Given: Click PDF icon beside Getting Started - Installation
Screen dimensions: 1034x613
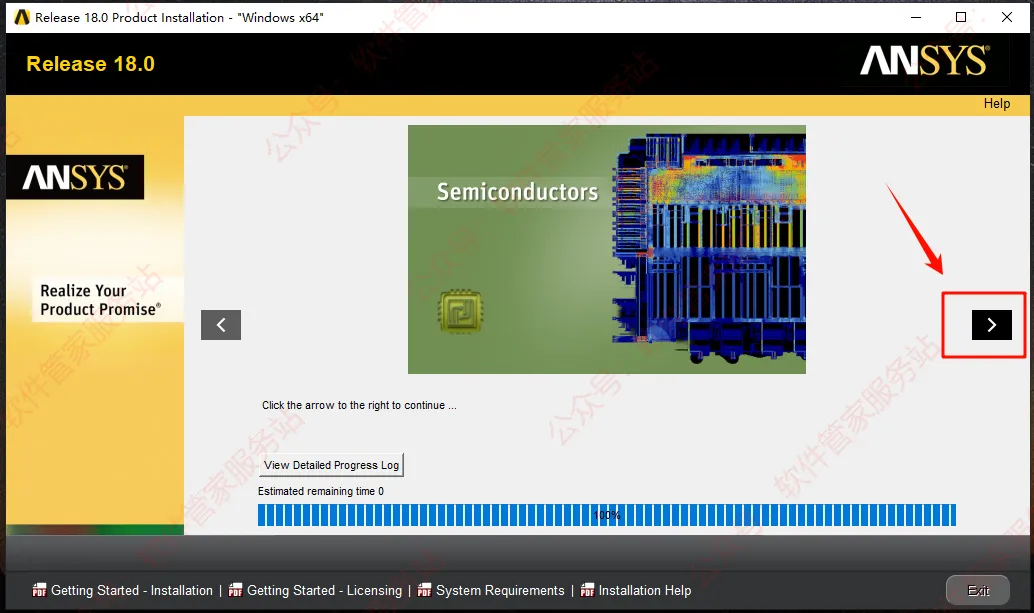Looking at the screenshot, I should click(40, 590).
